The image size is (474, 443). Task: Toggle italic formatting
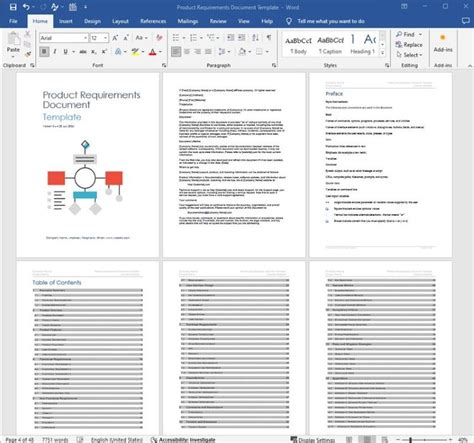[x=55, y=52]
